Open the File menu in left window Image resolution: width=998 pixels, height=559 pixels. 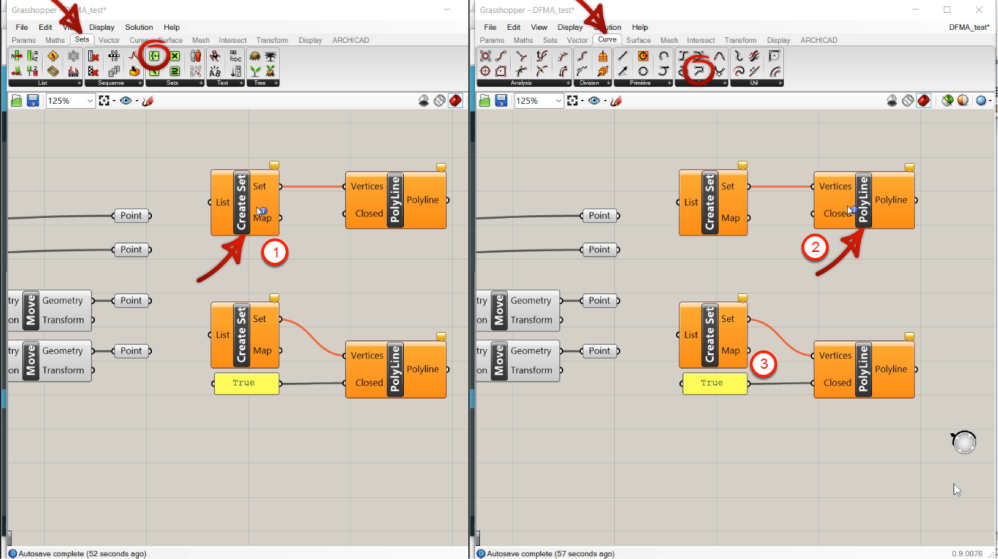[x=22, y=27]
